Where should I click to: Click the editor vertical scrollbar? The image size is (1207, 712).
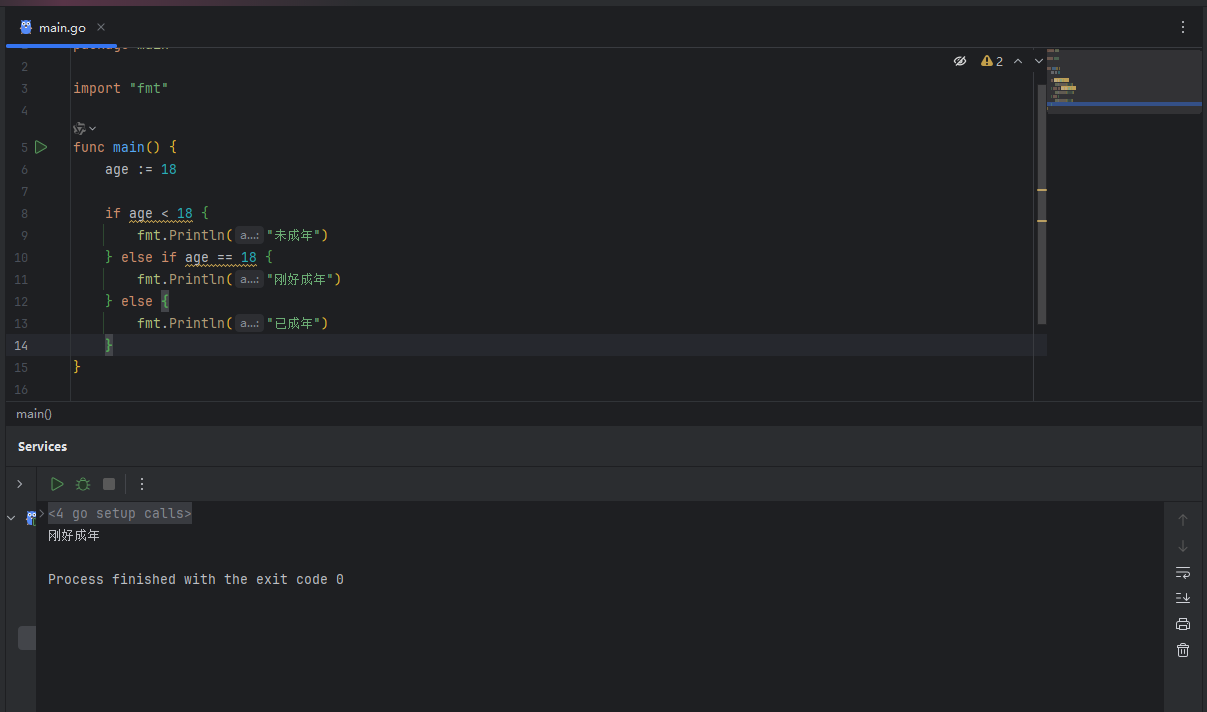(x=1042, y=204)
